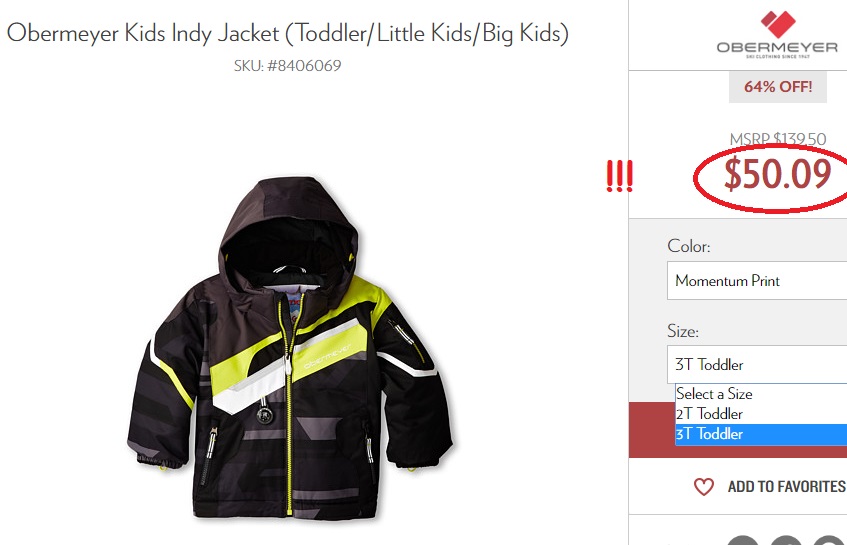Click the circled $50.09 sale price

click(777, 174)
